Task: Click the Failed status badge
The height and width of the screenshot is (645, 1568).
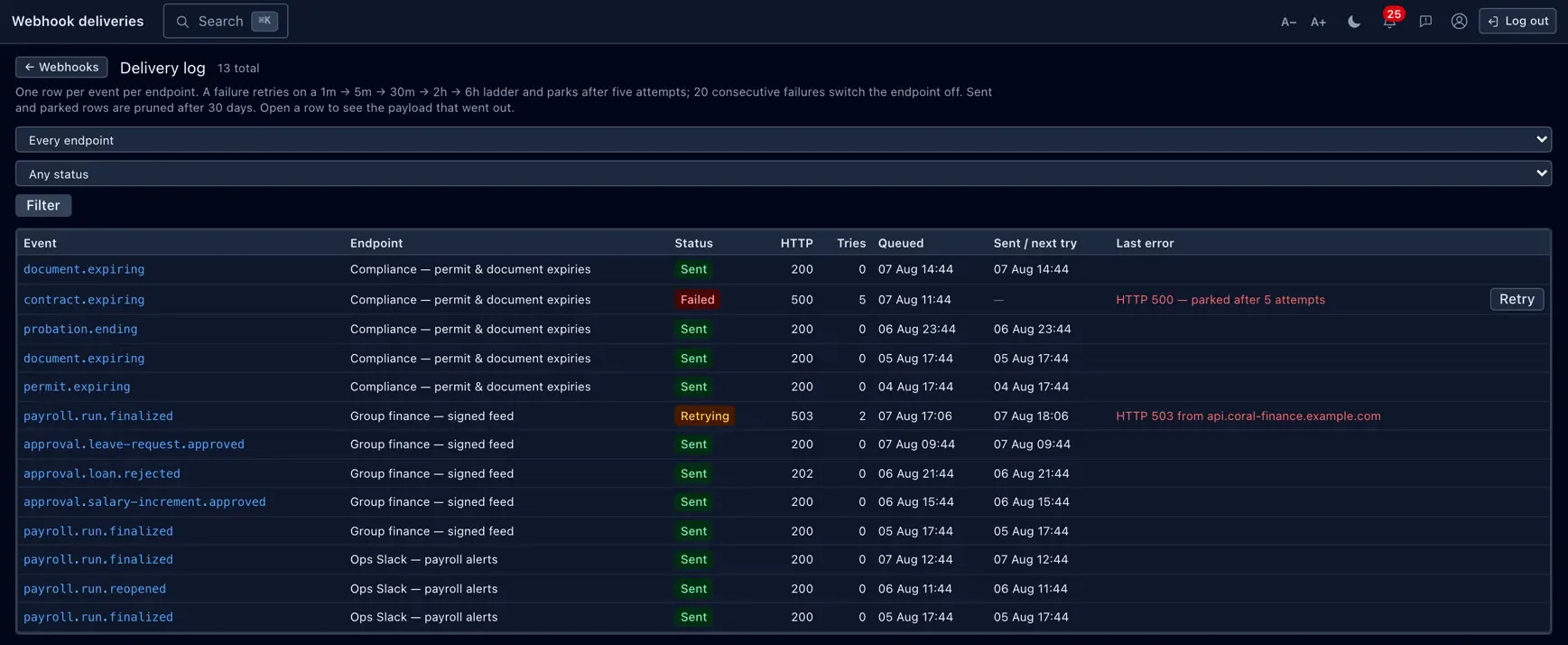Action: (x=697, y=300)
